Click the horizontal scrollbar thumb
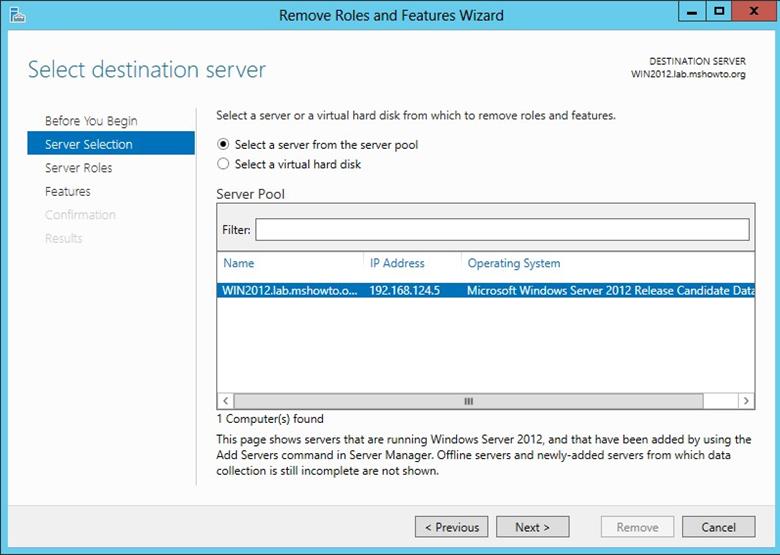780x555 pixels. click(x=469, y=401)
